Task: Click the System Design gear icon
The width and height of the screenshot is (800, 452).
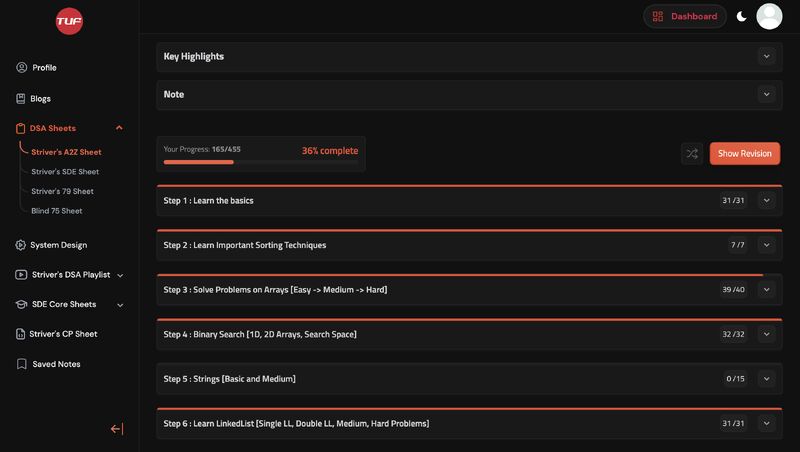Action: tap(21, 245)
